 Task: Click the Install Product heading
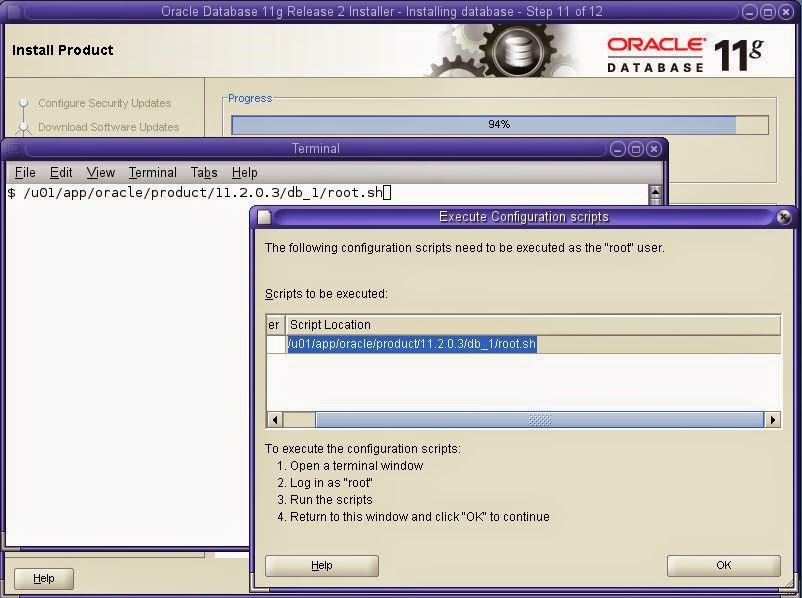(63, 50)
